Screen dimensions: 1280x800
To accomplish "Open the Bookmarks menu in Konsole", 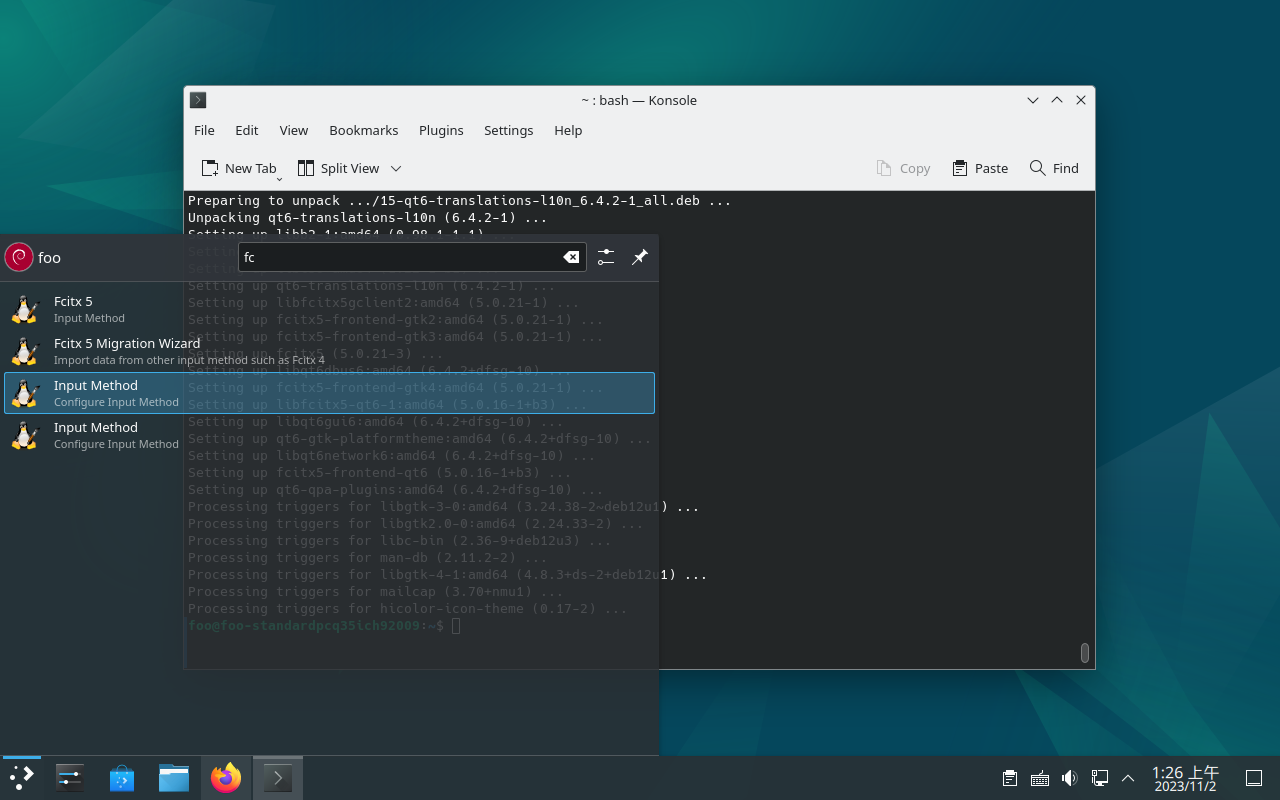I will coord(363,130).
